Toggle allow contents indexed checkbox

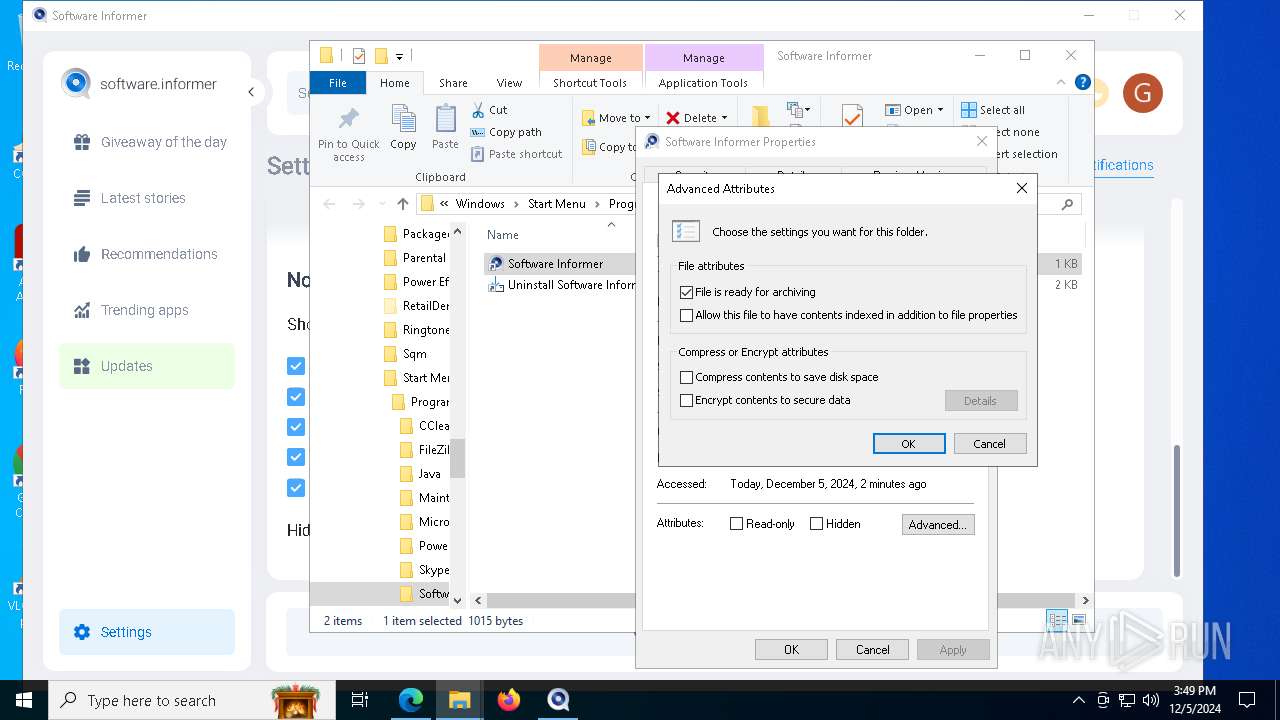tap(686, 315)
